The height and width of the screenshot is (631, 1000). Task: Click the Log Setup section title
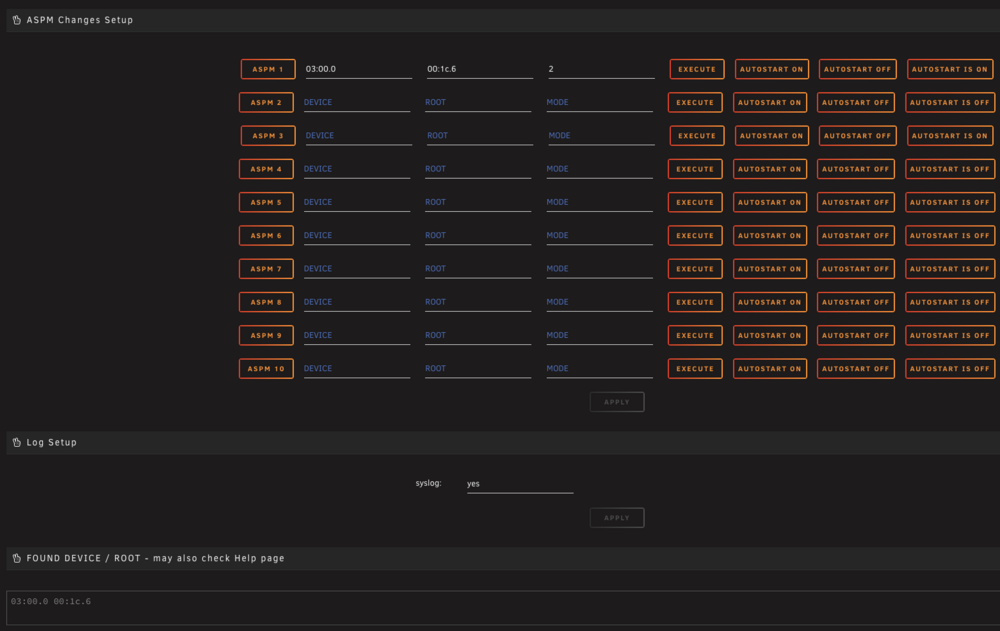tap(52, 443)
